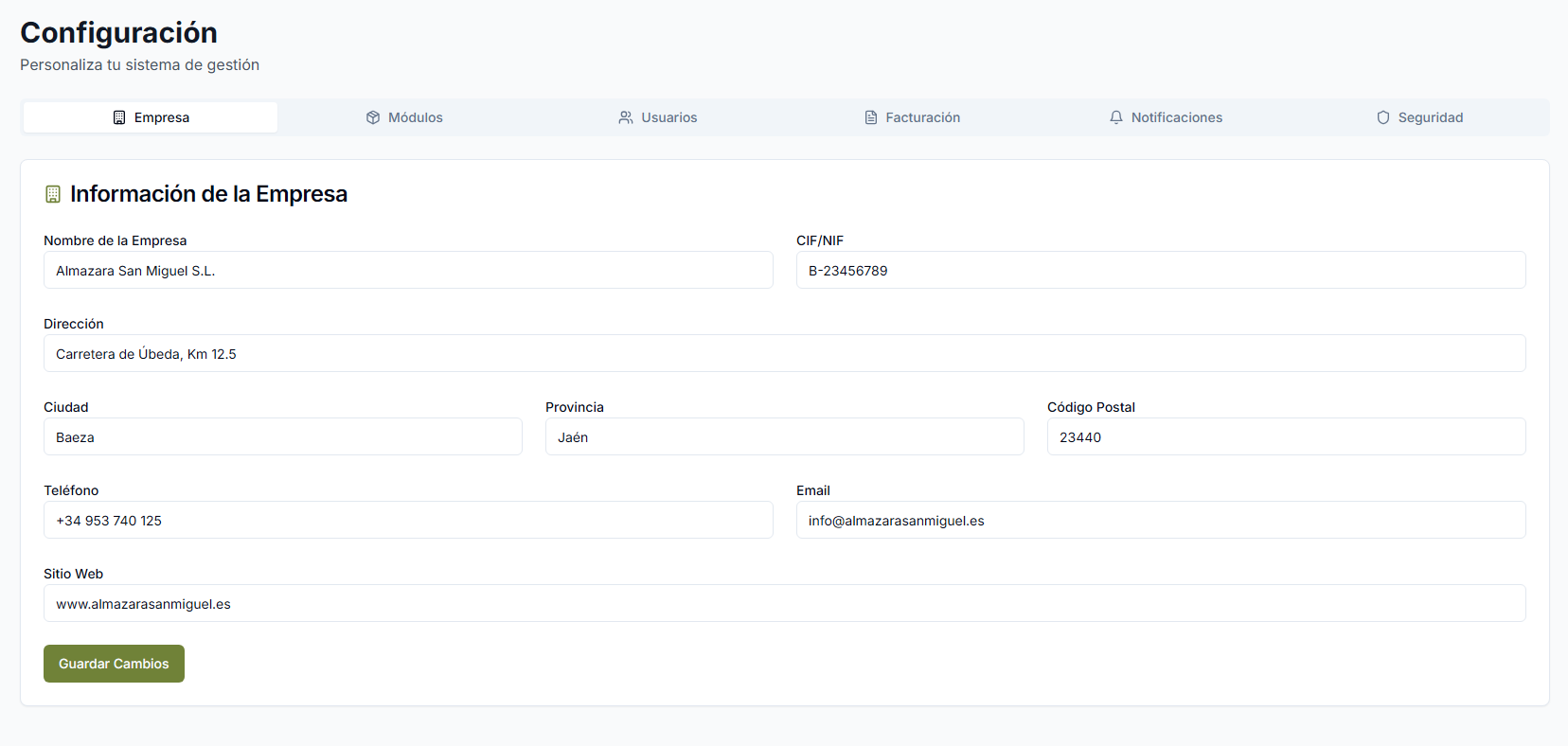Click the shield icon beside Seguridad
This screenshot has width=1568, height=746.
(x=1383, y=117)
